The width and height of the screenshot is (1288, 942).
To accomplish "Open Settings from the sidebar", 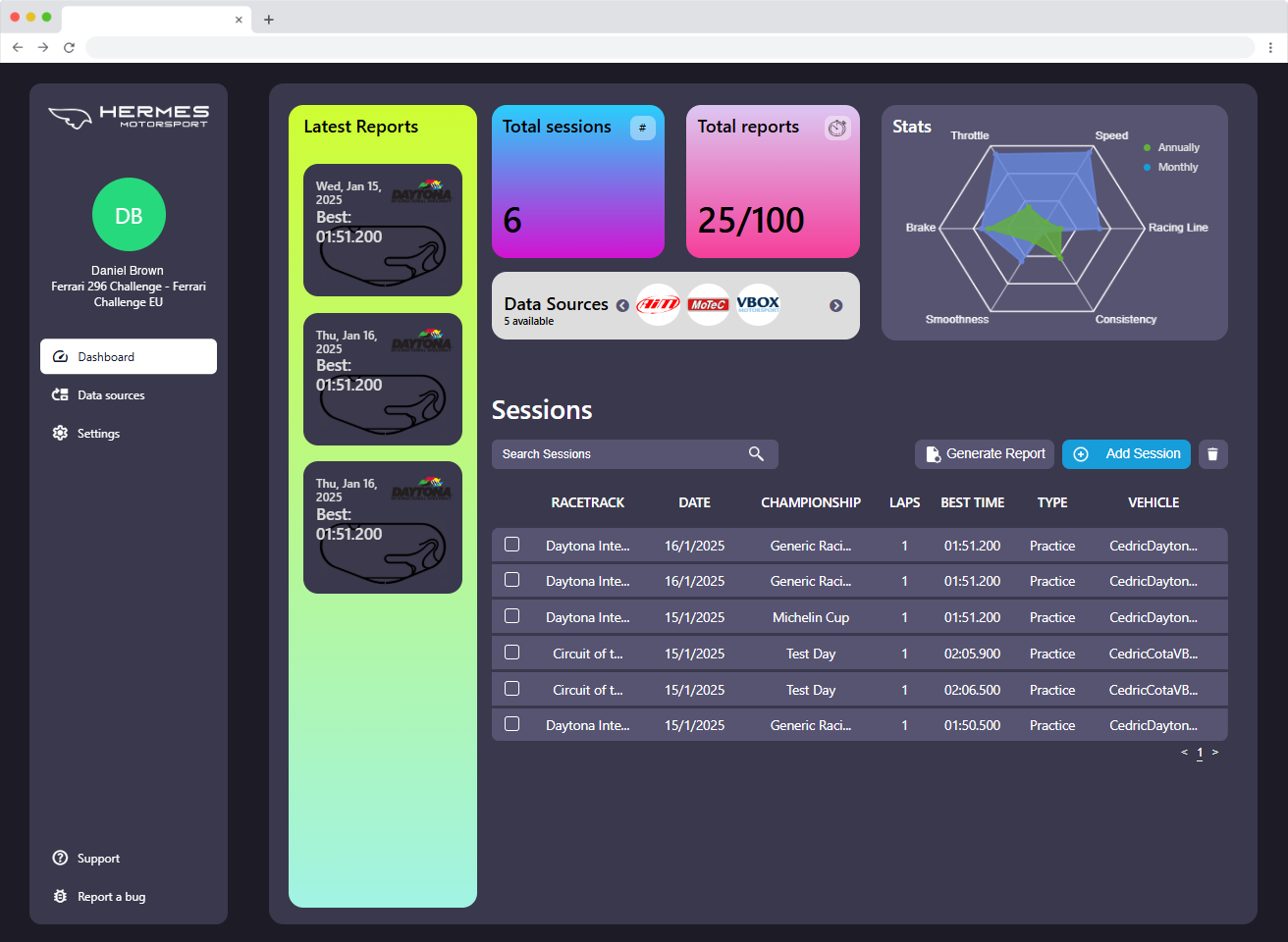I will point(98,434).
